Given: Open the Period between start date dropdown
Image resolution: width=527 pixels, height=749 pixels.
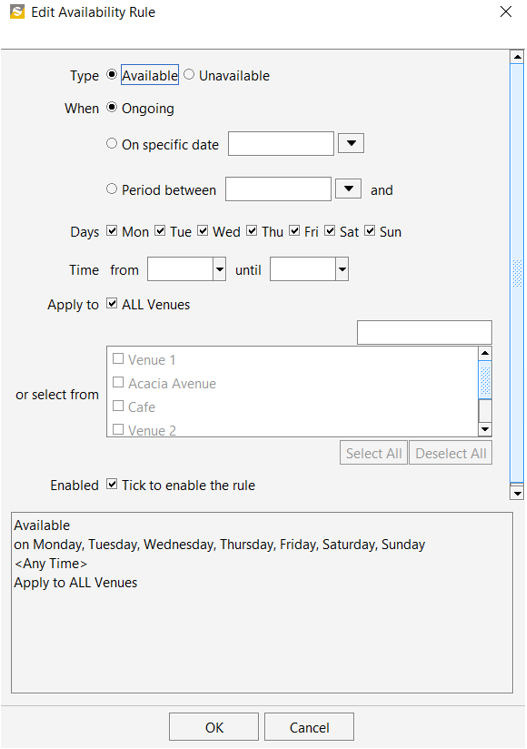Looking at the screenshot, I should (348, 189).
